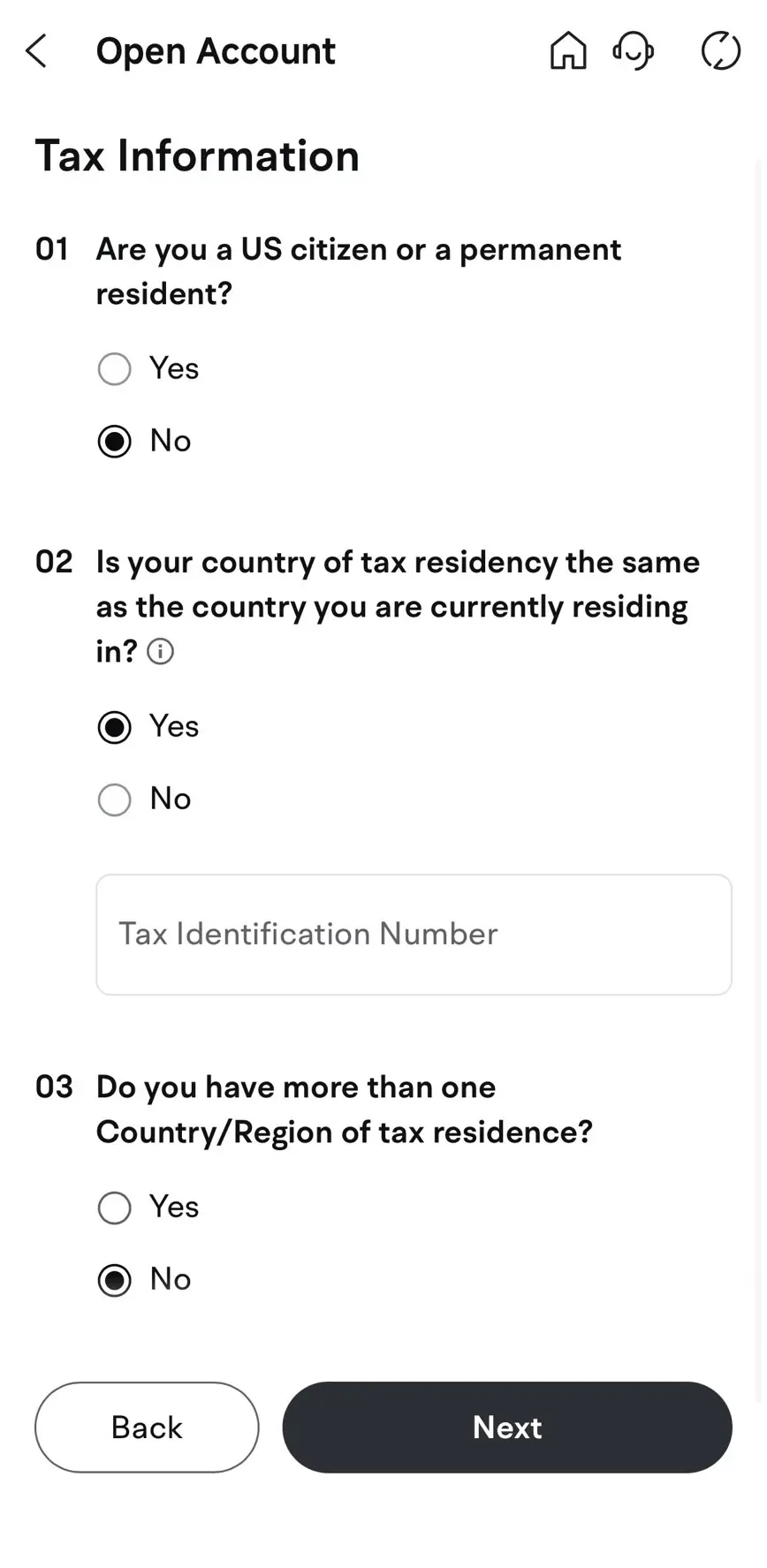This screenshot has height=1568, width=767.
Task: Go to home via house icon
Action: point(567,51)
